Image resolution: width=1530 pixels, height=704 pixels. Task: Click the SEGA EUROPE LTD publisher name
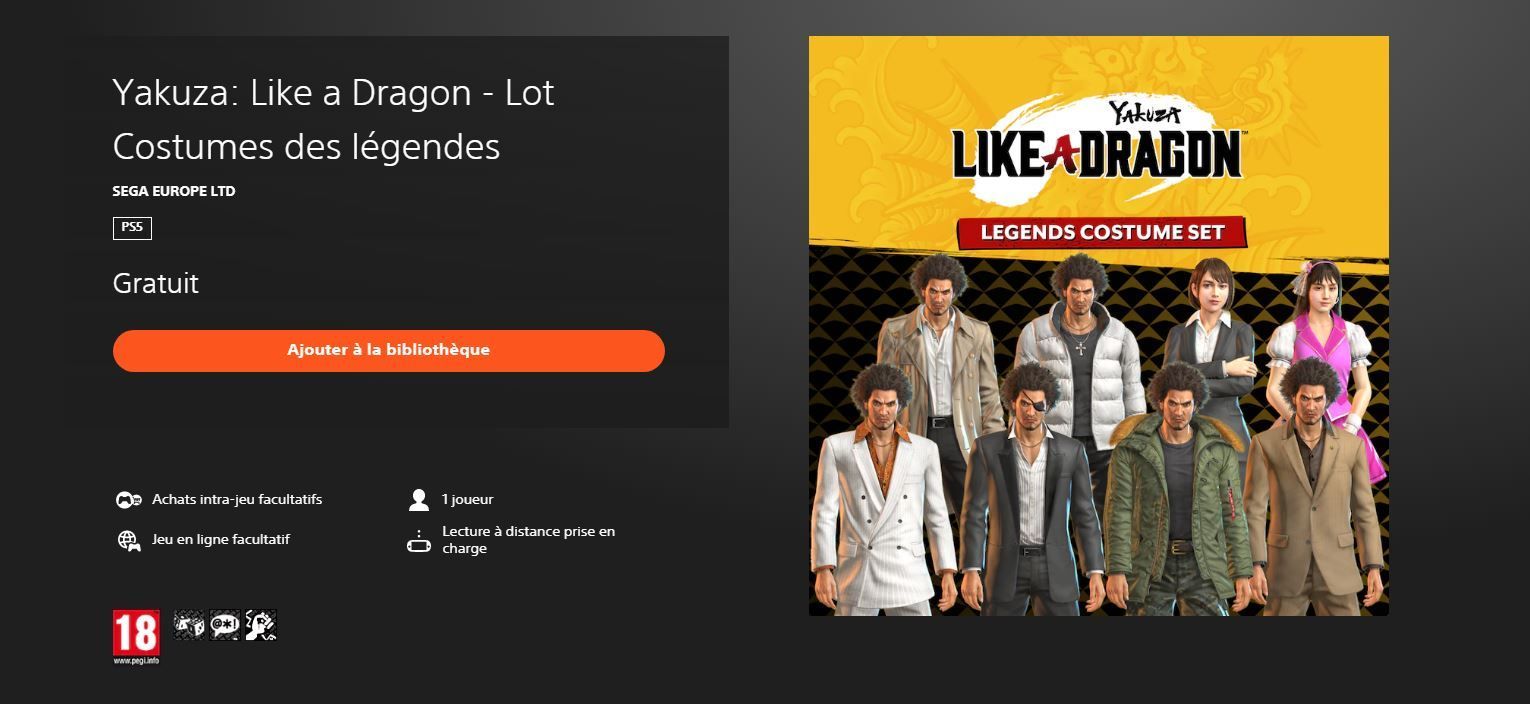(174, 191)
